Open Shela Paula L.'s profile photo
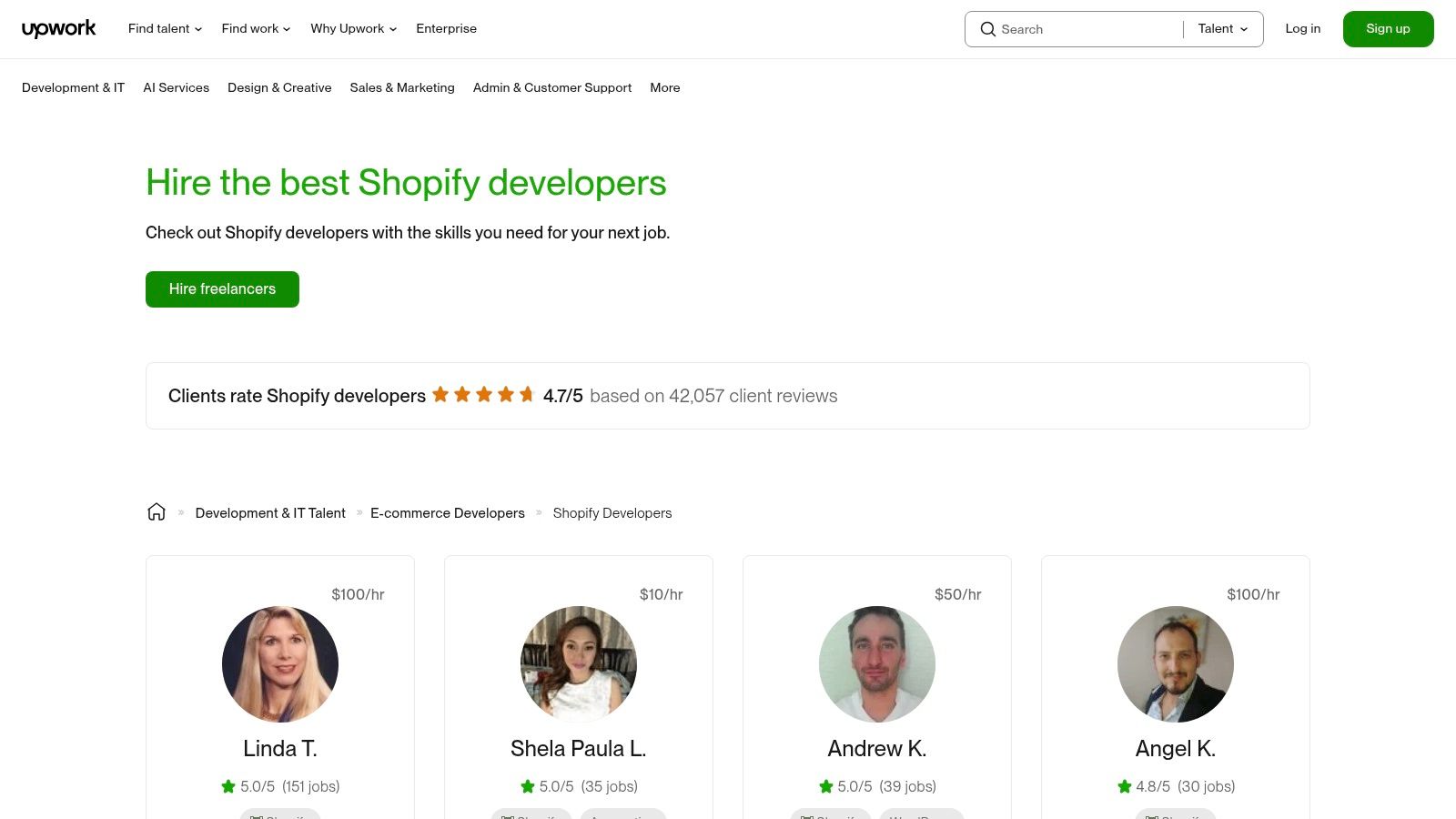 (579, 664)
